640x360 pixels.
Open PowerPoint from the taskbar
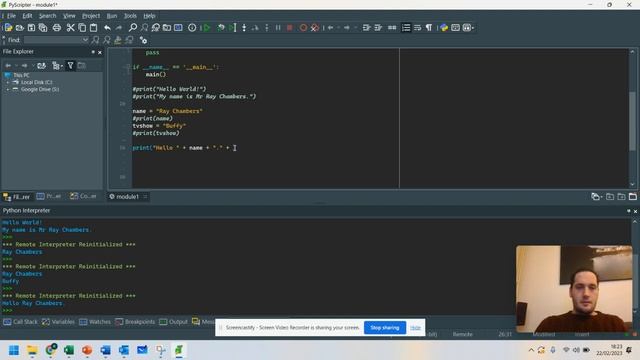pyautogui.click(x=87, y=350)
